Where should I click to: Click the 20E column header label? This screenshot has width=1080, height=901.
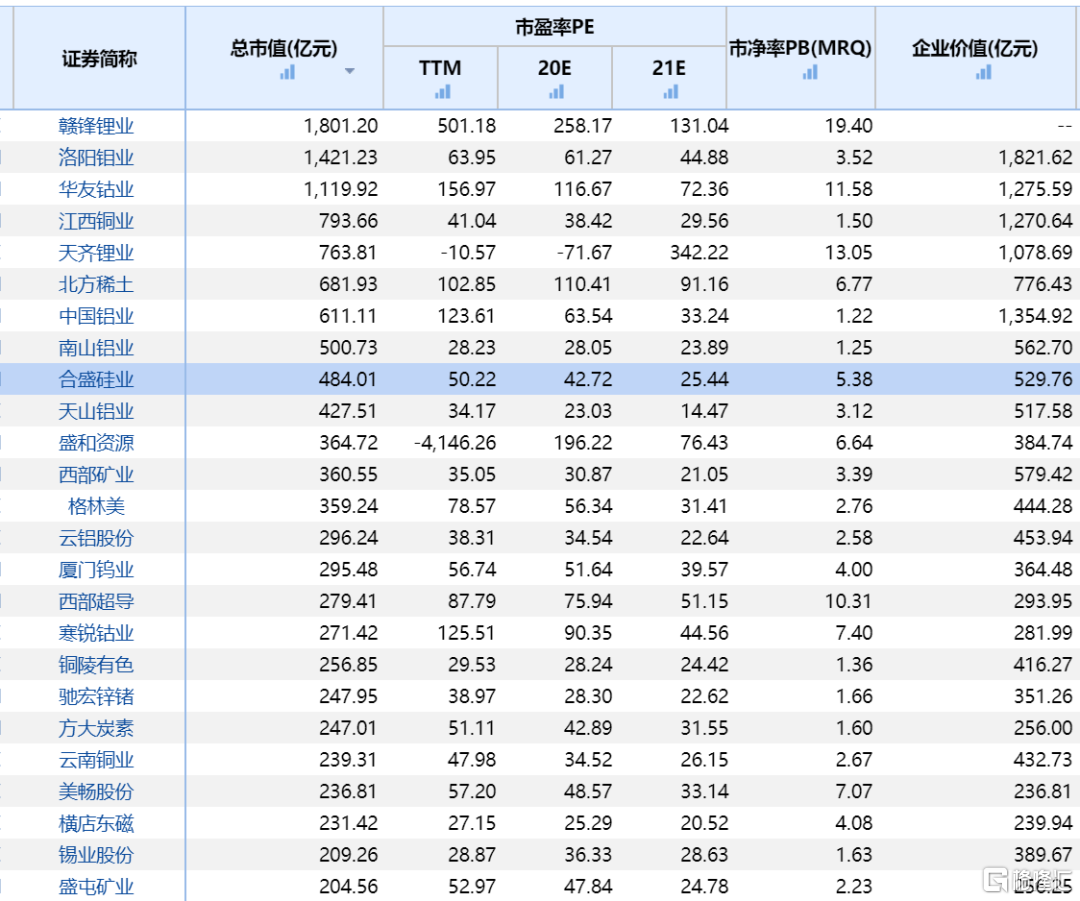coord(554,68)
